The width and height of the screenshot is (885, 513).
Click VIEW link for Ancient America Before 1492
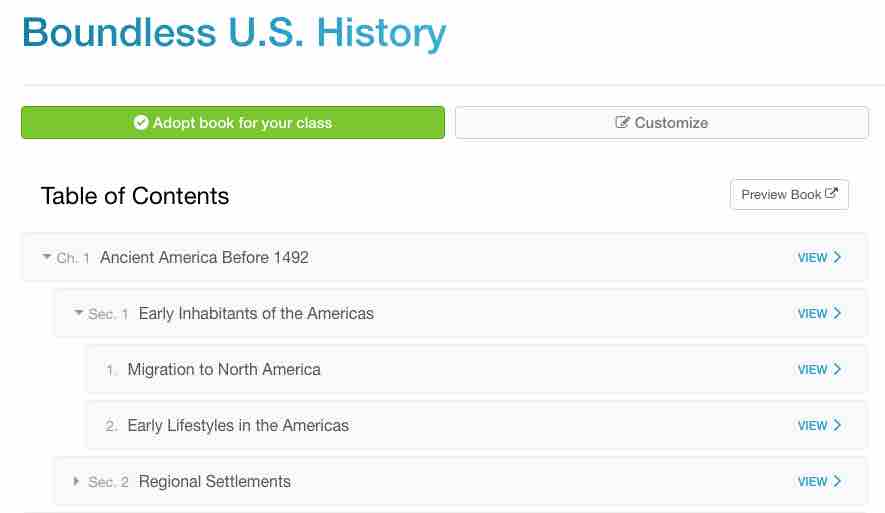click(812, 258)
